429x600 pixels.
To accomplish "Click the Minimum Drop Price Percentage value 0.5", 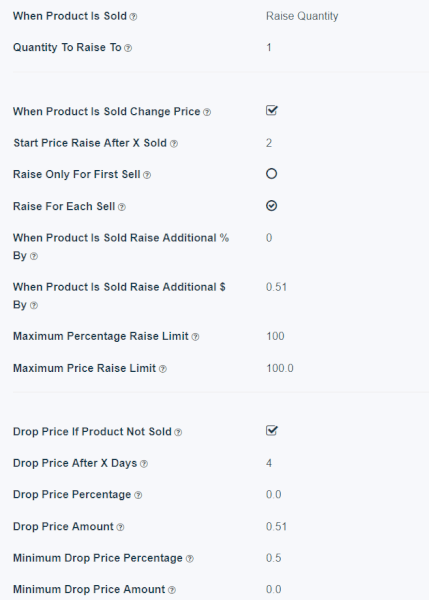I will (x=274, y=558).
